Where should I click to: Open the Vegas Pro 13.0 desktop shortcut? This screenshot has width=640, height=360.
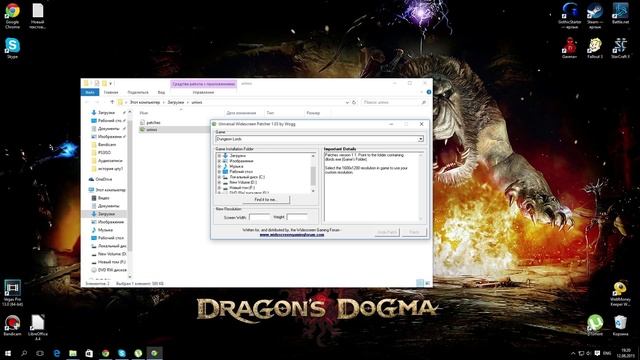pyautogui.click(x=12, y=293)
